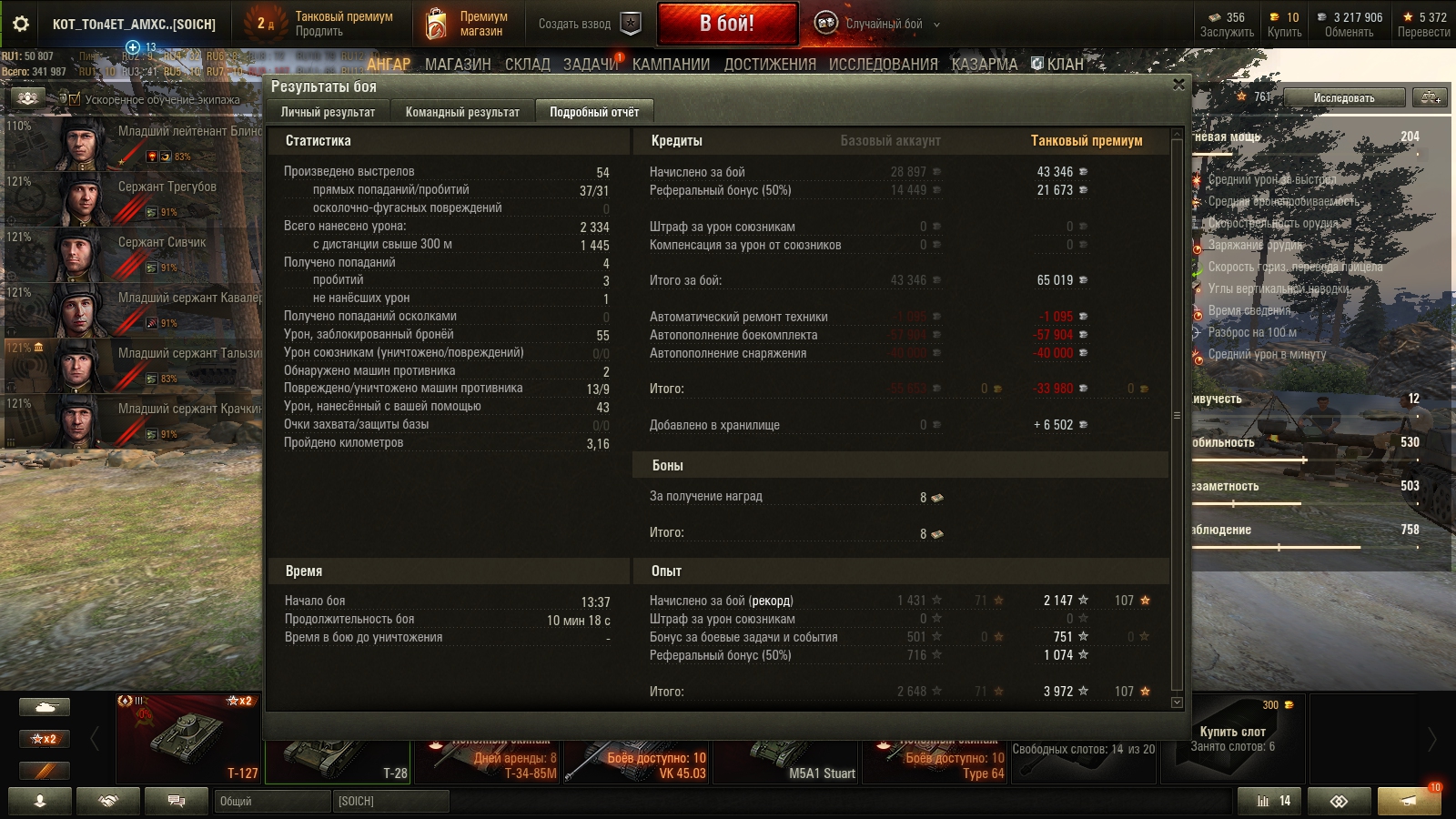Click battle results scrollbar down arrow
Screen dimensions: 1456x819
click(x=1177, y=703)
